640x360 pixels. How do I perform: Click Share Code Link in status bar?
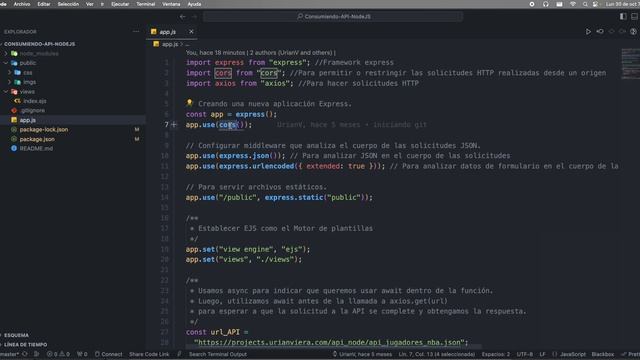click(149, 354)
